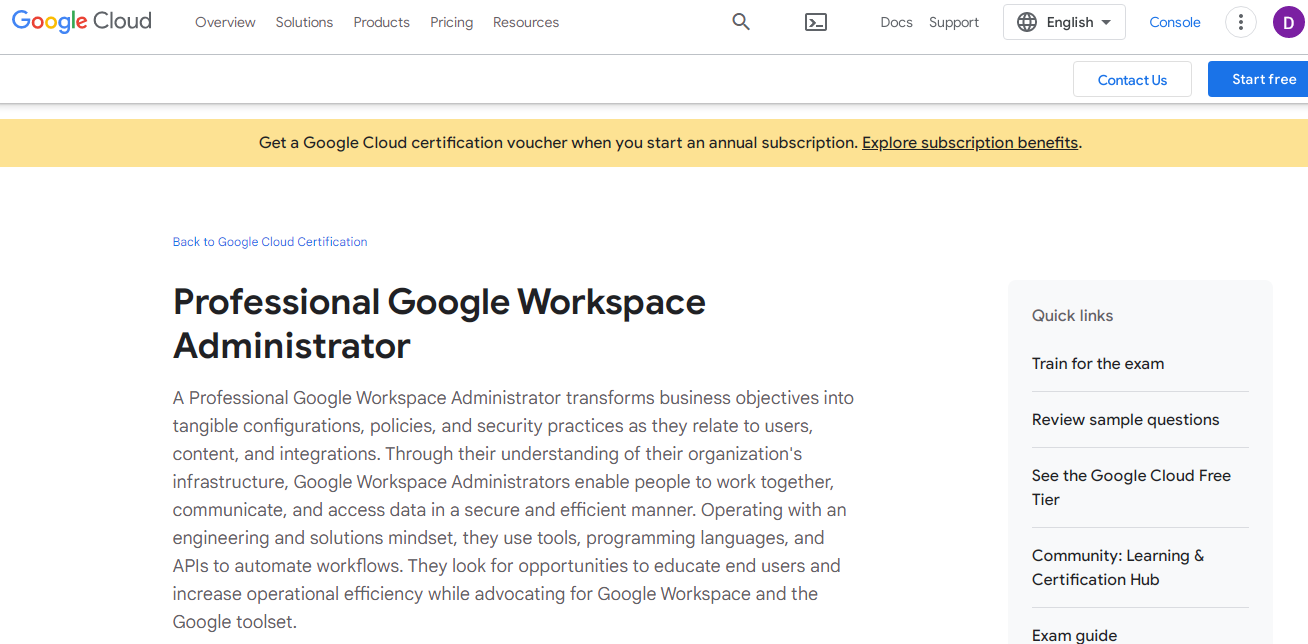1308x644 pixels.
Task: Open the Docs link
Action: 896,22
